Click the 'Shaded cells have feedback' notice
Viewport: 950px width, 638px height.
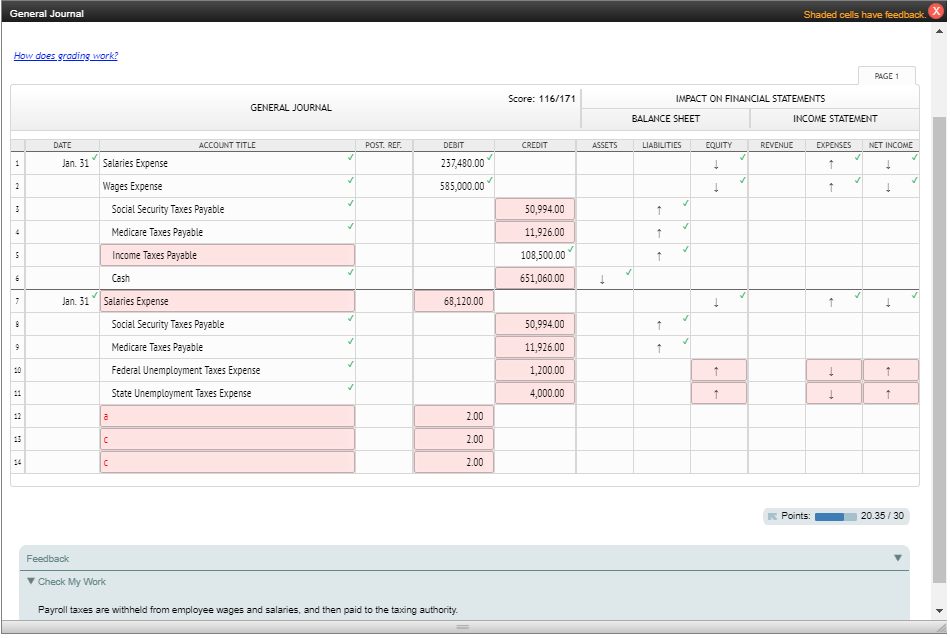(x=864, y=15)
